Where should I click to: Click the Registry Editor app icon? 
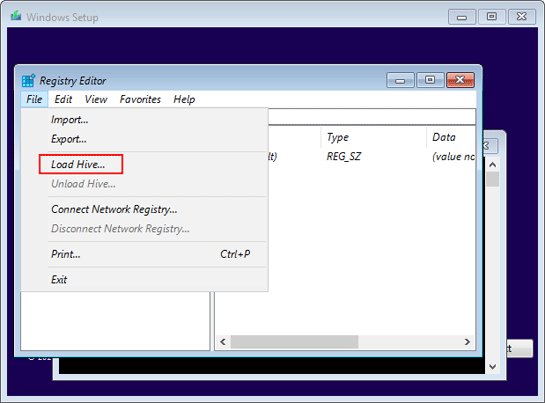pos(29,81)
